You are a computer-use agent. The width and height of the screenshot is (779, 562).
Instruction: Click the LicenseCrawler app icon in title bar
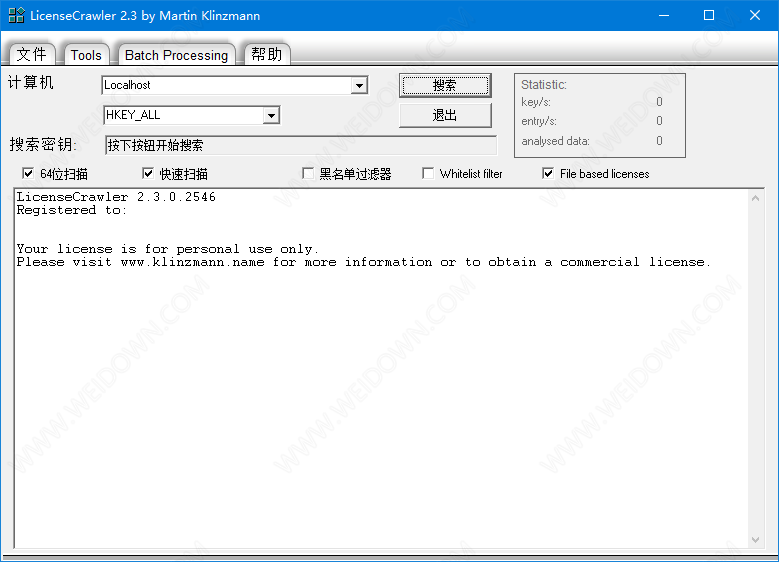(16, 15)
